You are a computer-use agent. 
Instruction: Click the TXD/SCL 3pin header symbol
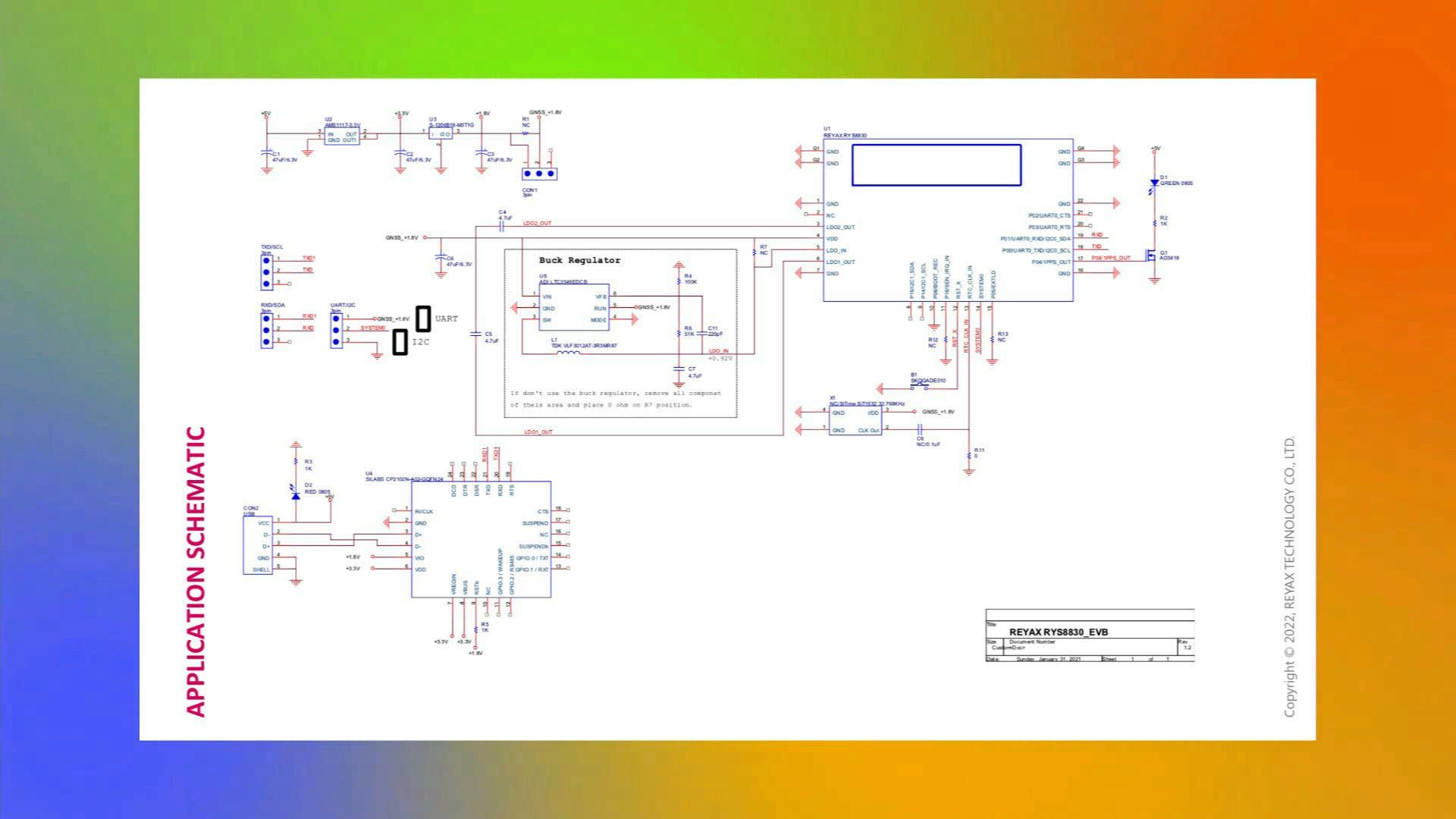pos(266,271)
